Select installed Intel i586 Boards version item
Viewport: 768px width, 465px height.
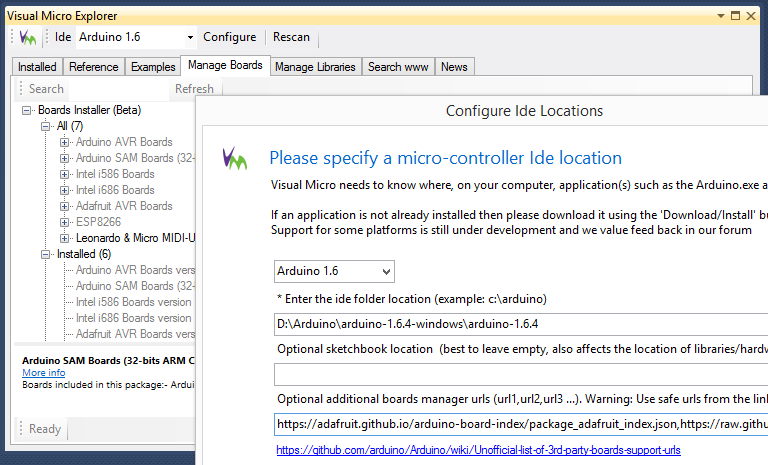[x=134, y=302]
